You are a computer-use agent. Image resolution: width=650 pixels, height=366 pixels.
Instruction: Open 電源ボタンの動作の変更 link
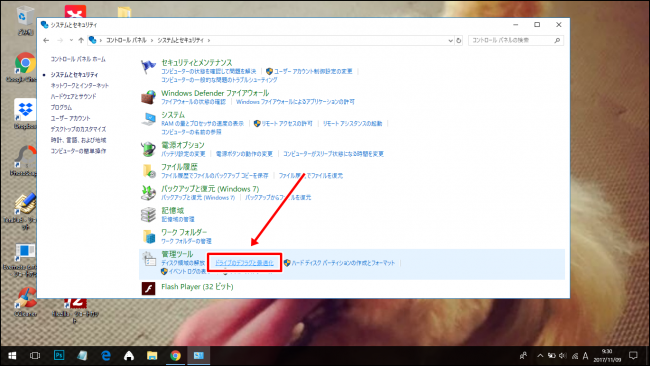[244, 154]
